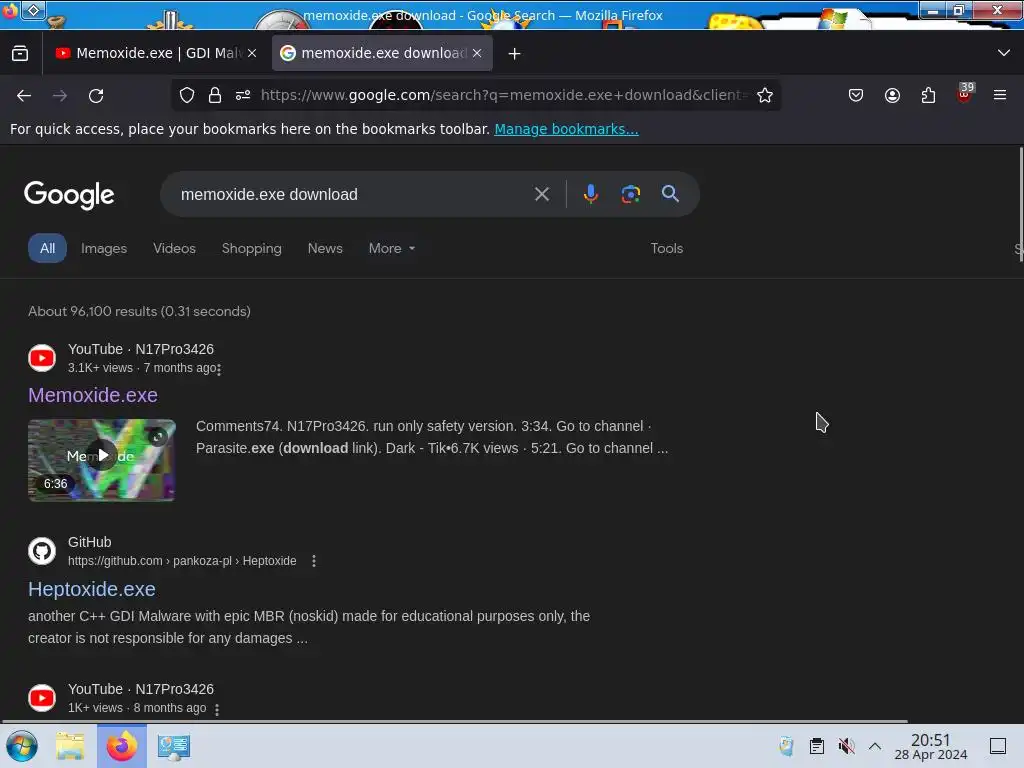Open the file manager from the taskbar
The image size is (1024, 768).
pos(70,746)
